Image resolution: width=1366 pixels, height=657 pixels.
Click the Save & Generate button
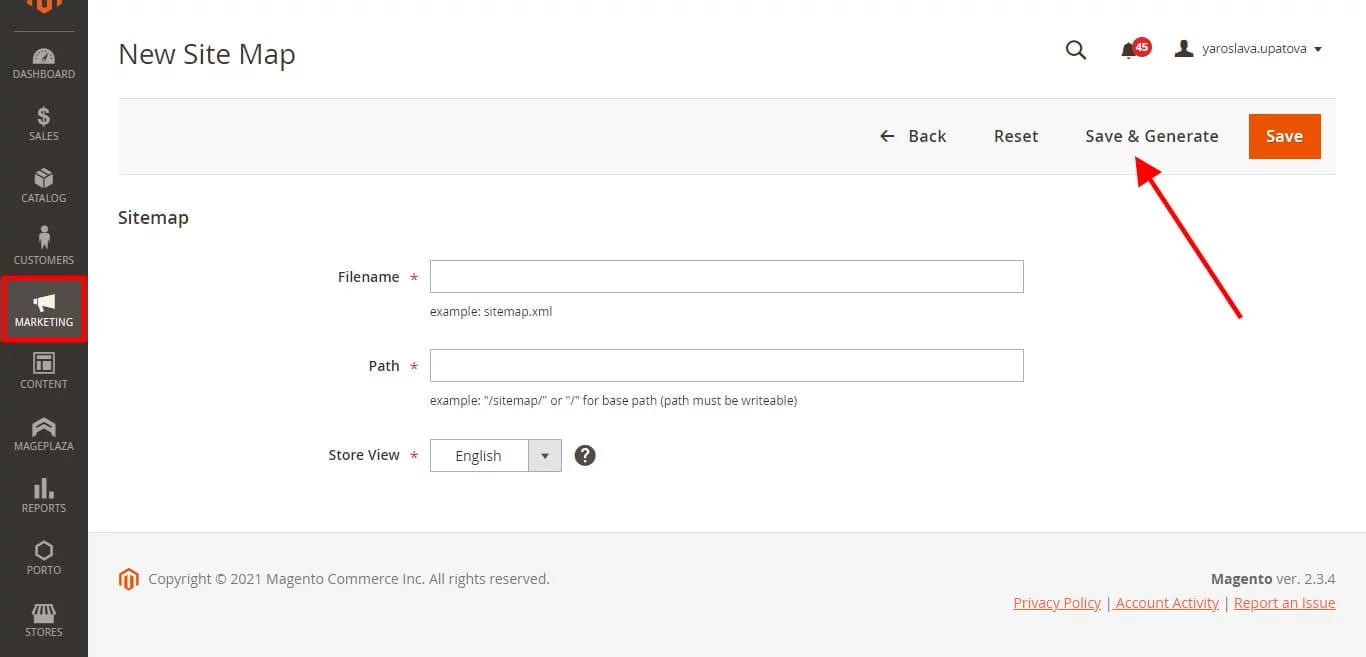(1151, 136)
